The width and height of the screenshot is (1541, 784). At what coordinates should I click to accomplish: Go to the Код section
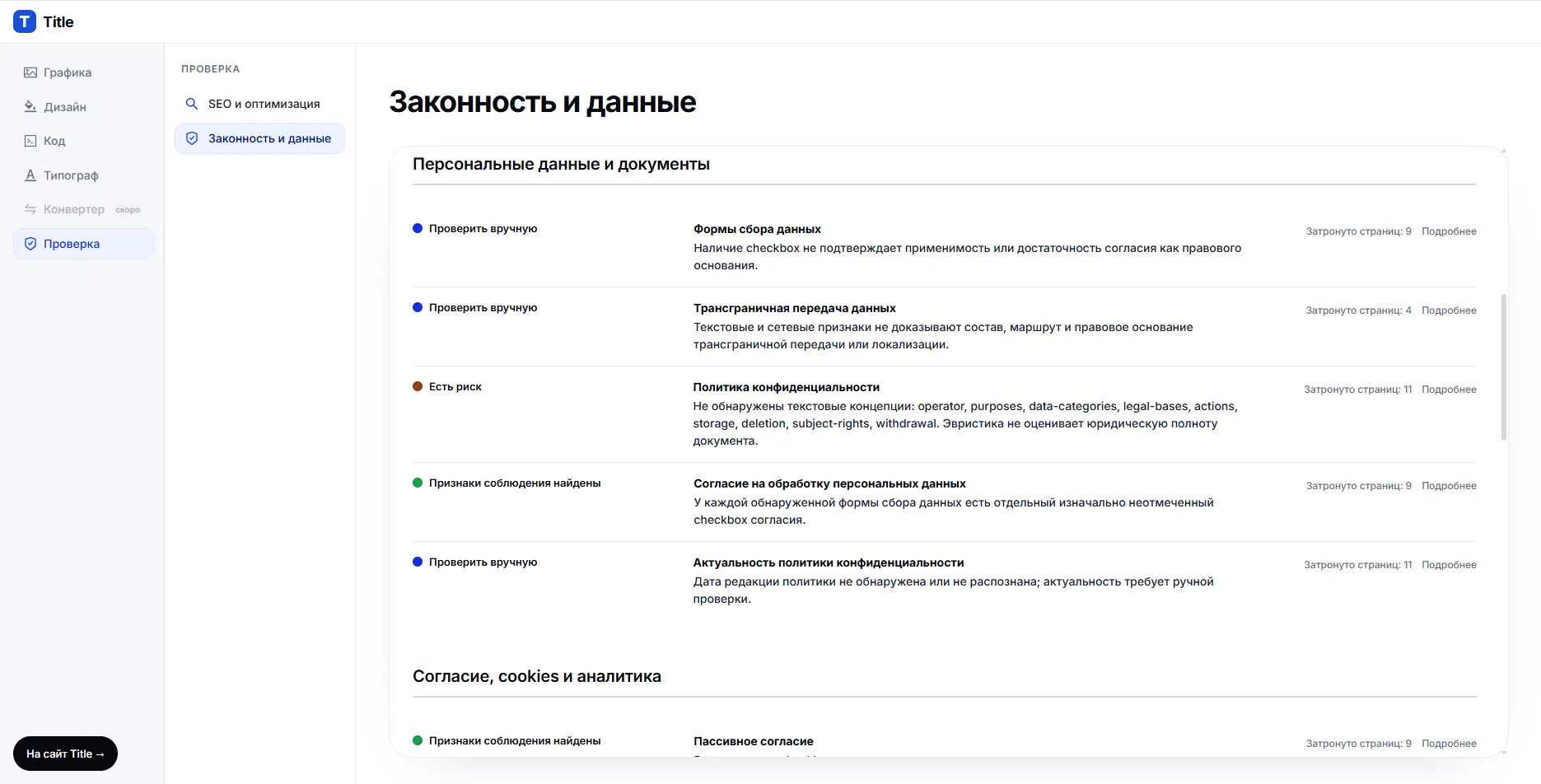coord(83,141)
